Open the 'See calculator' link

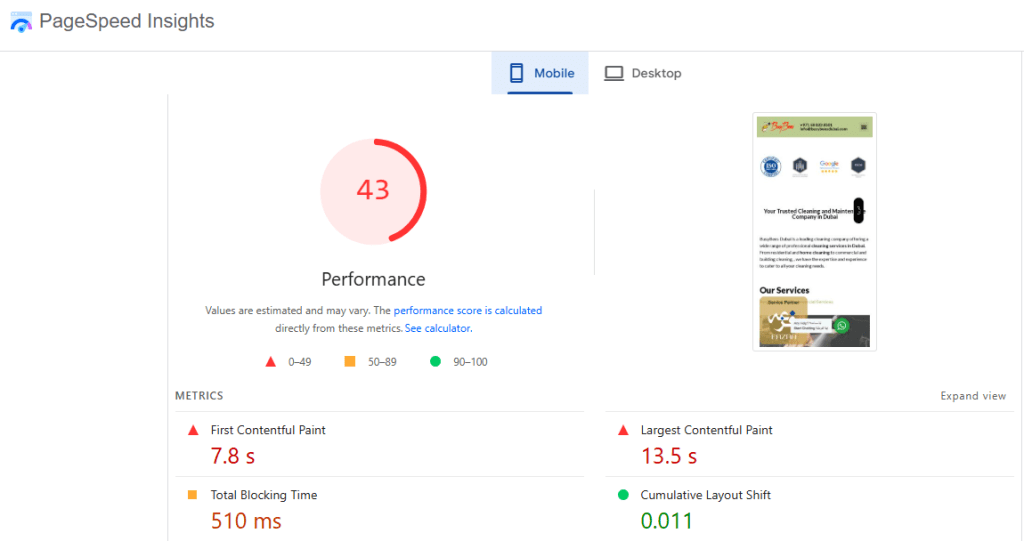(438, 328)
